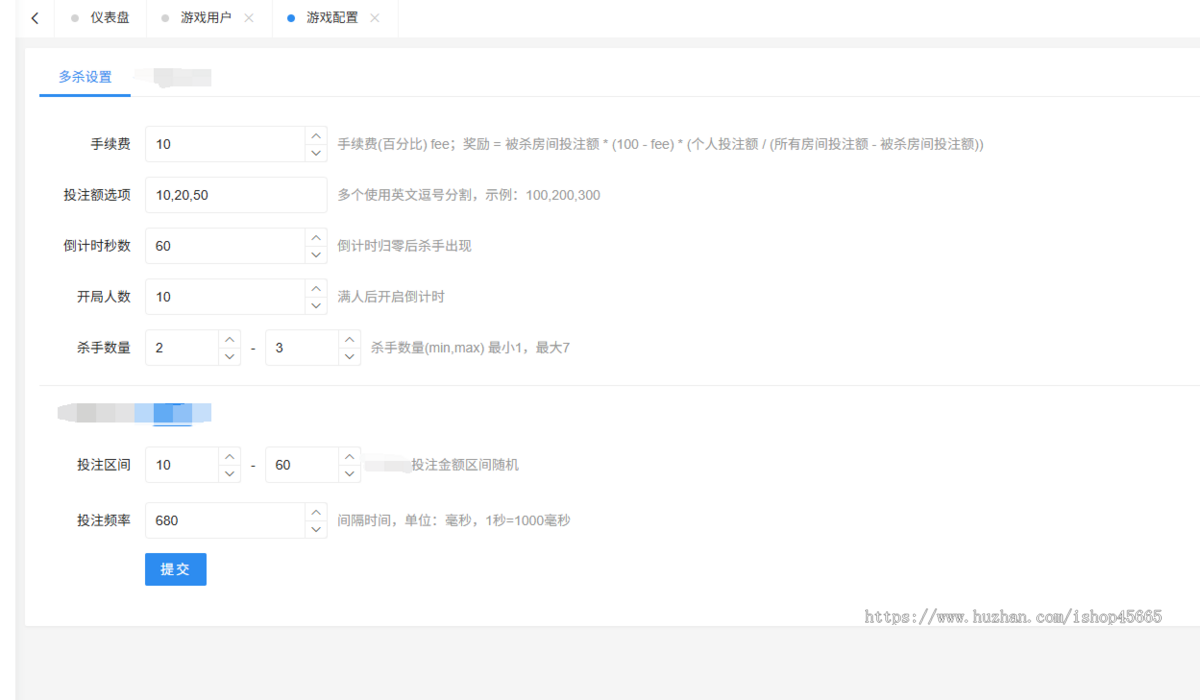The height and width of the screenshot is (700, 1200).
Task: Click the hint 投注金额区间随机
Action: point(465,465)
